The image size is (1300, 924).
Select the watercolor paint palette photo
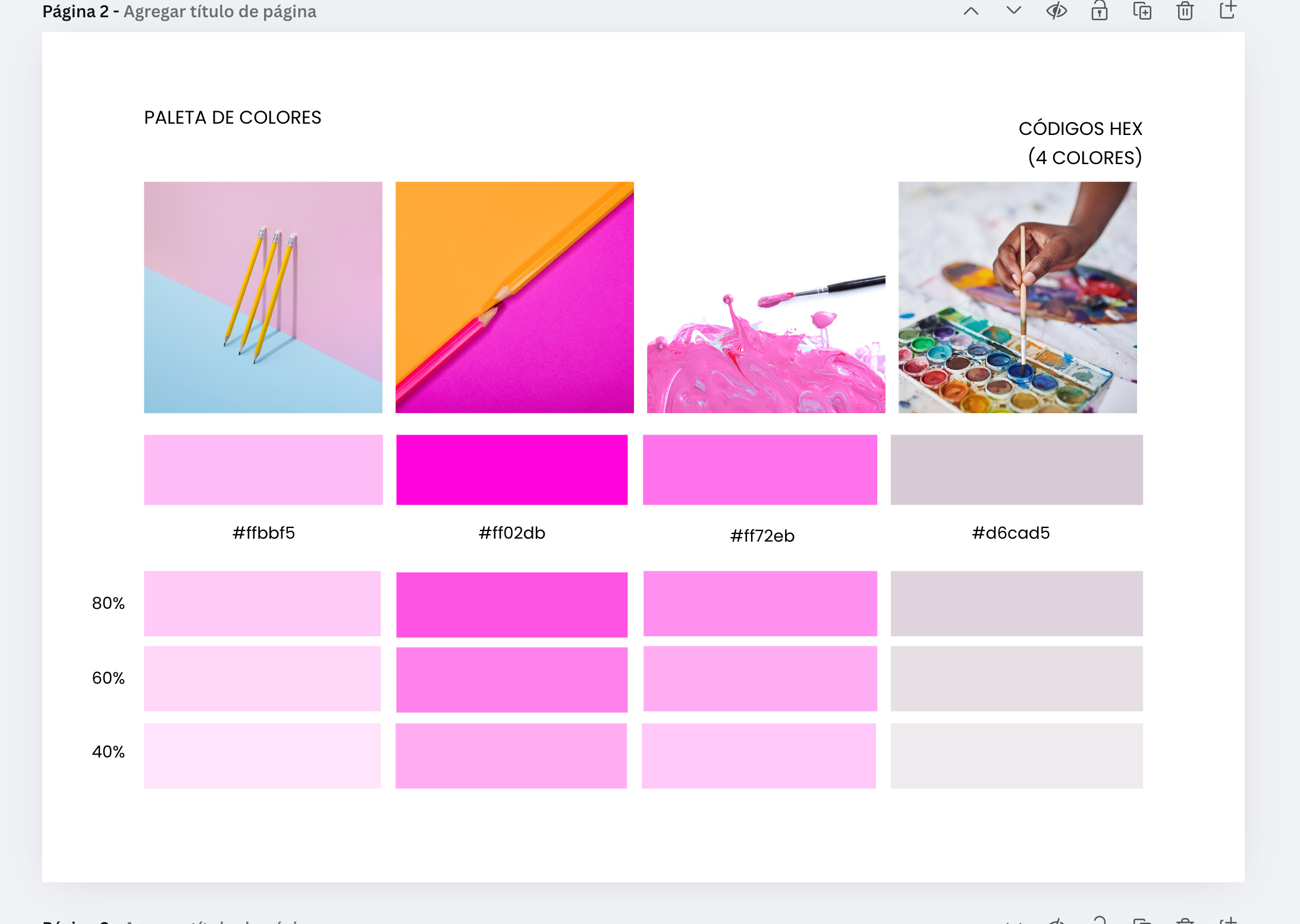pyautogui.click(x=1018, y=297)
